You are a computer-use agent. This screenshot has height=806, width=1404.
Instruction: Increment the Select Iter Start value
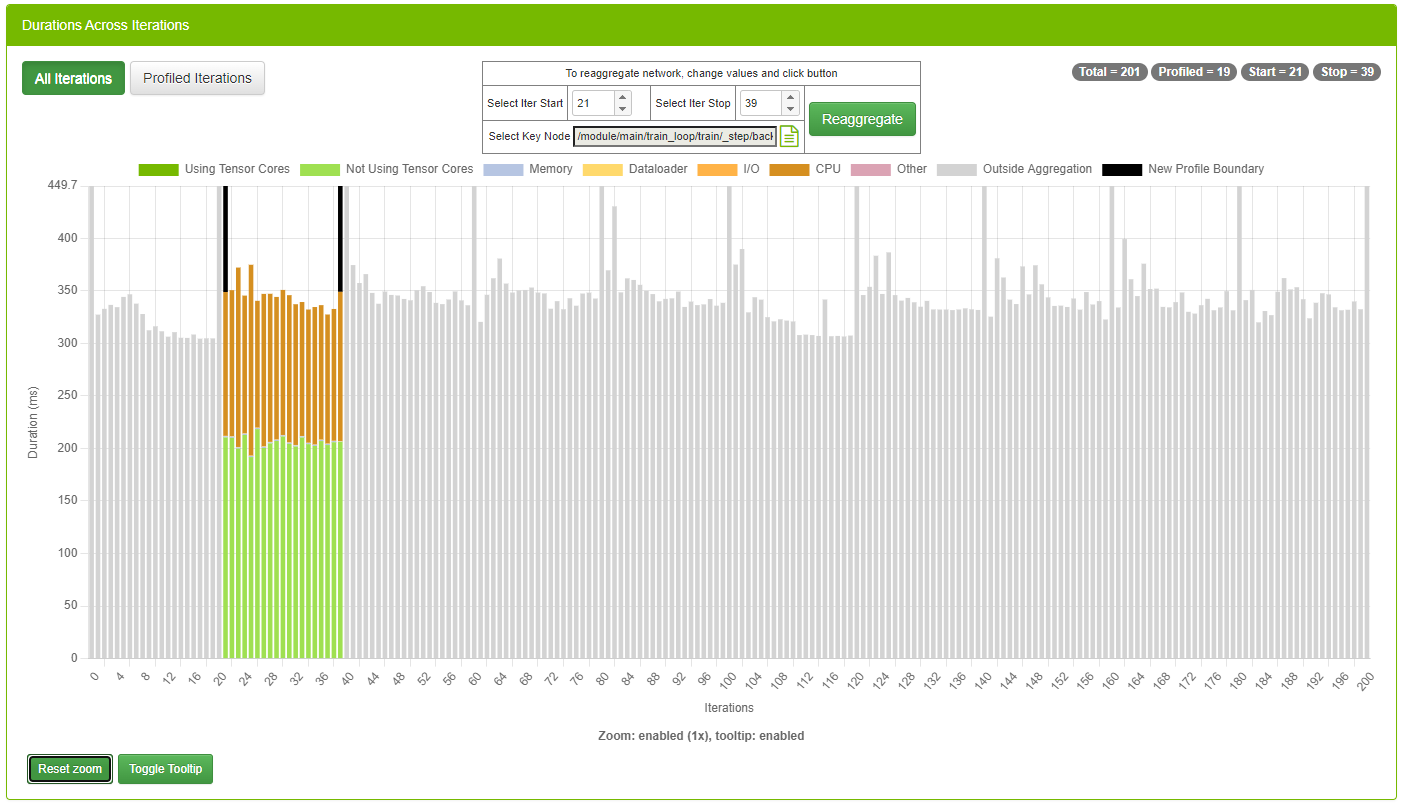[622, 97]
